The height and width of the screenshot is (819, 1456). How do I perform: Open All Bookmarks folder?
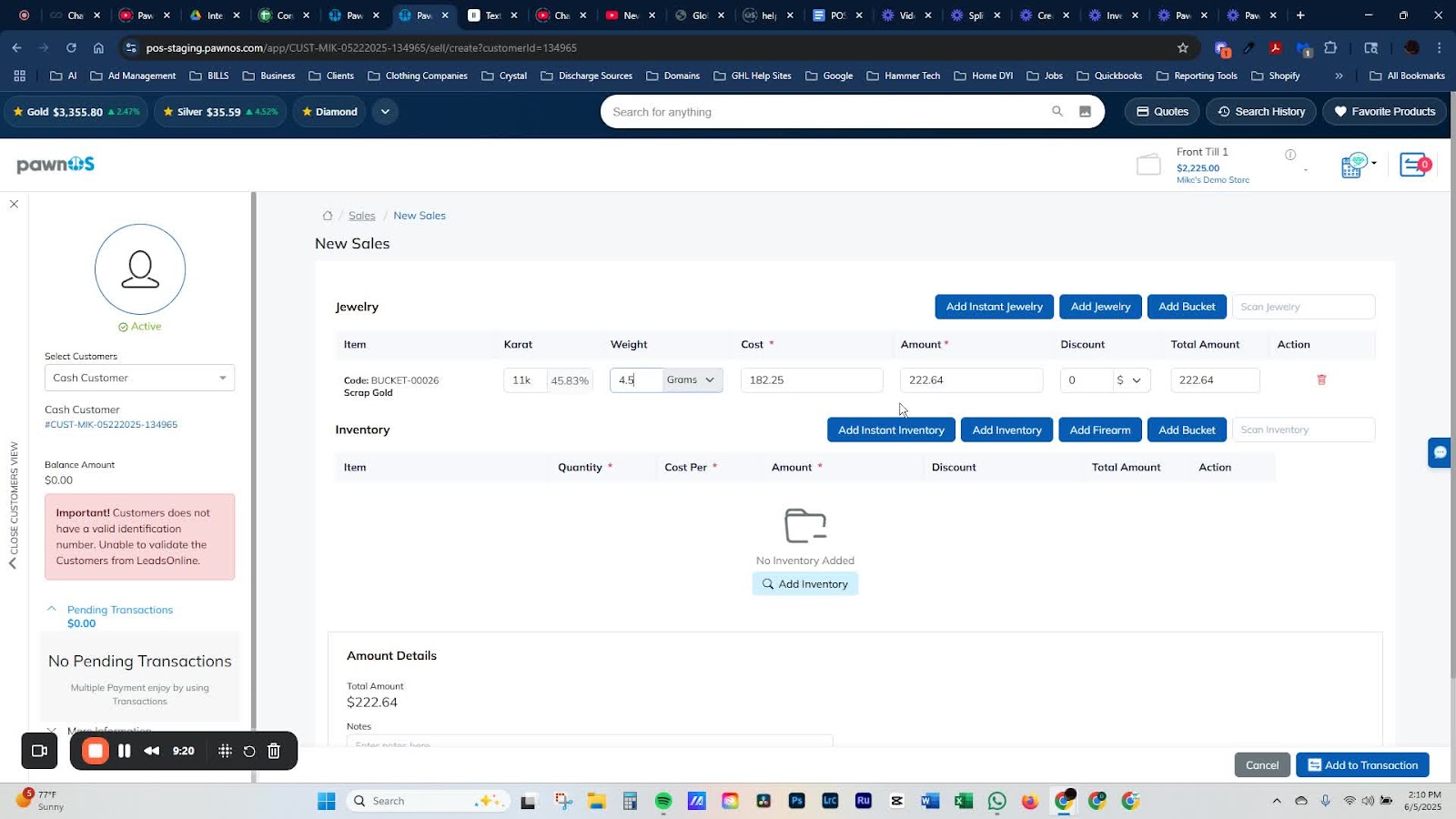[x=1407, y=76]
